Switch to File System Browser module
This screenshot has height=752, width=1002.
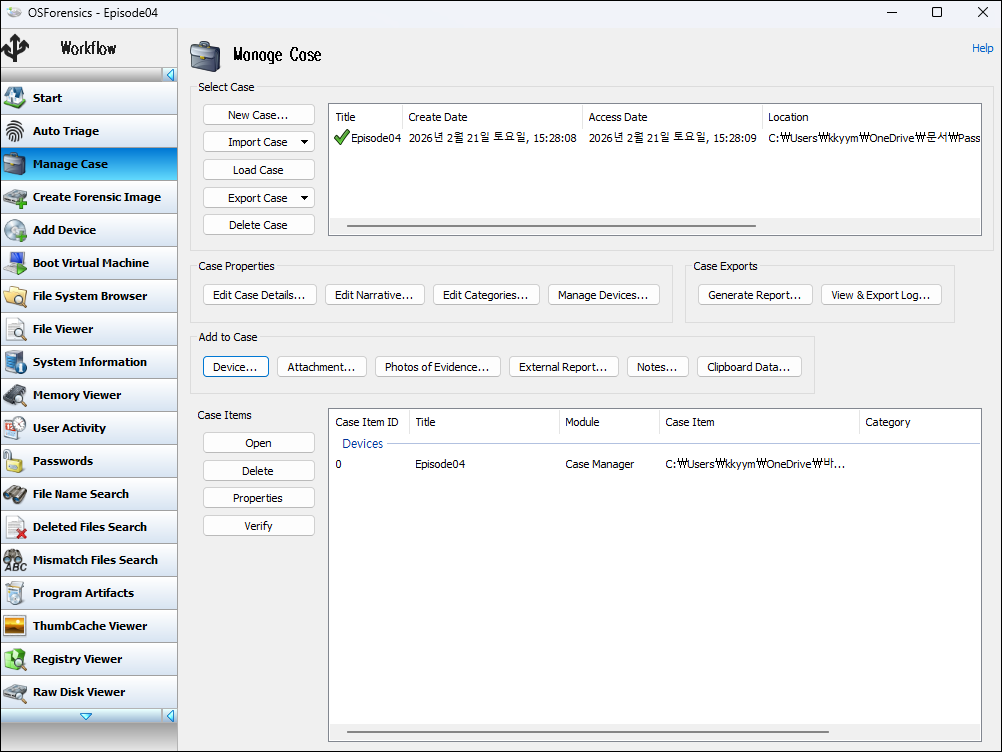pos(89,296)
